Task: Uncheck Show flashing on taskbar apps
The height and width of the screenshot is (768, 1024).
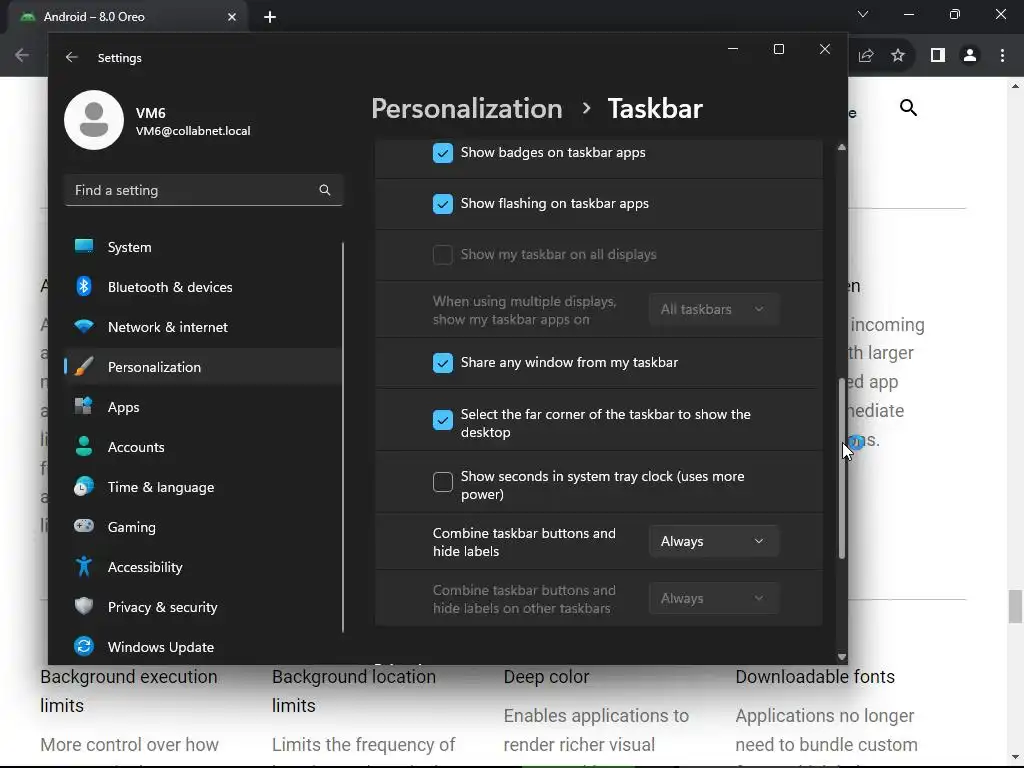Action: (443, 204)
